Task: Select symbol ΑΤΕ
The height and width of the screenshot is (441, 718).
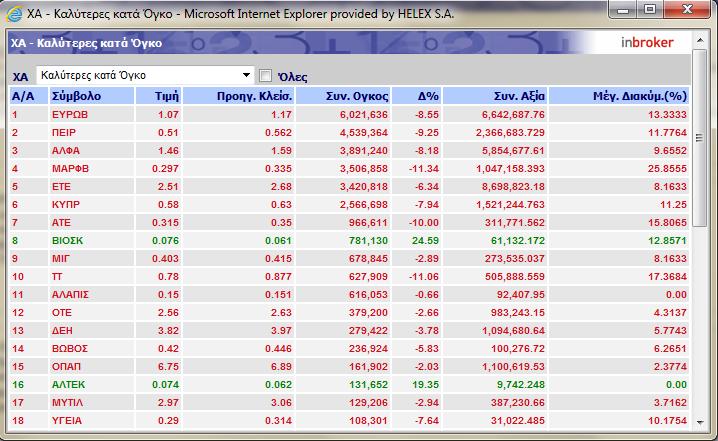Action: [61, 223]
